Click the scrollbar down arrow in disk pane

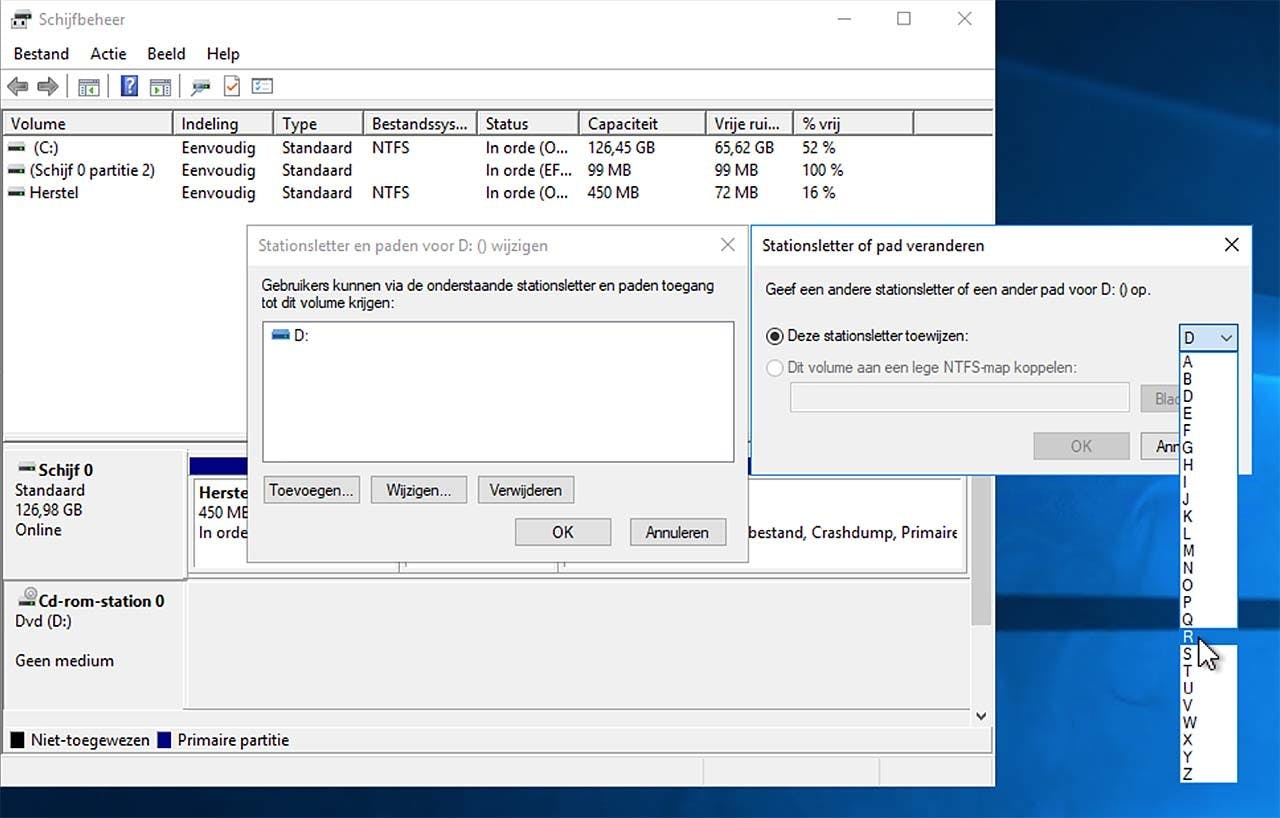pyautogui.click(x=981, y=716)
